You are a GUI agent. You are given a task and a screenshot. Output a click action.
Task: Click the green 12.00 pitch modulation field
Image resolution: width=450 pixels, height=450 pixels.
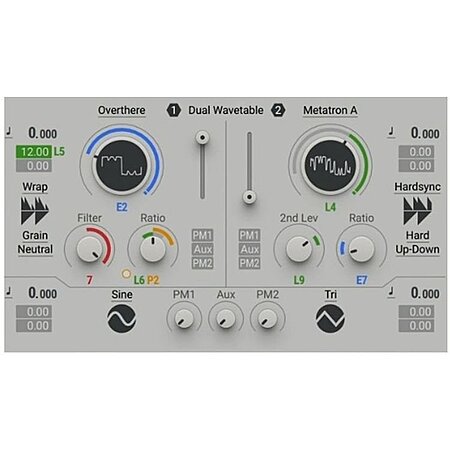34,152
